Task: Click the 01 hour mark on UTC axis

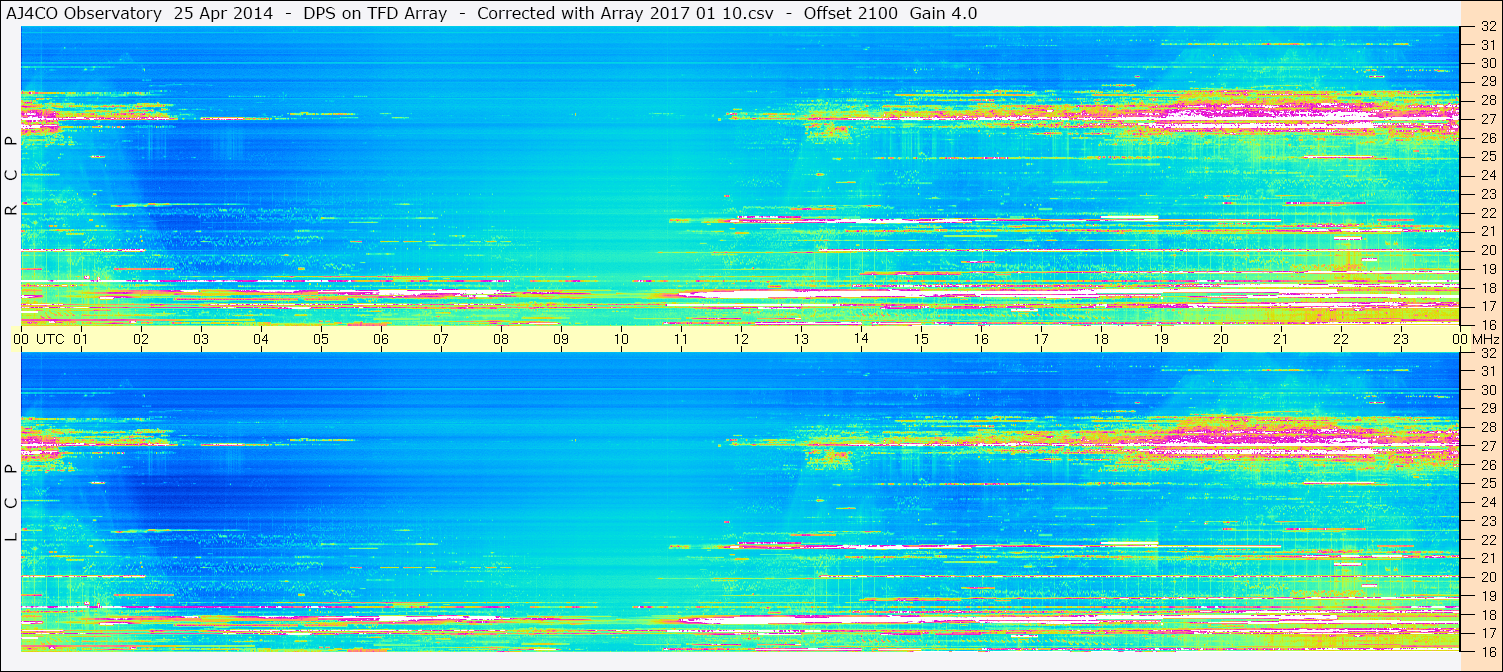Action: (x=81, y=339)
